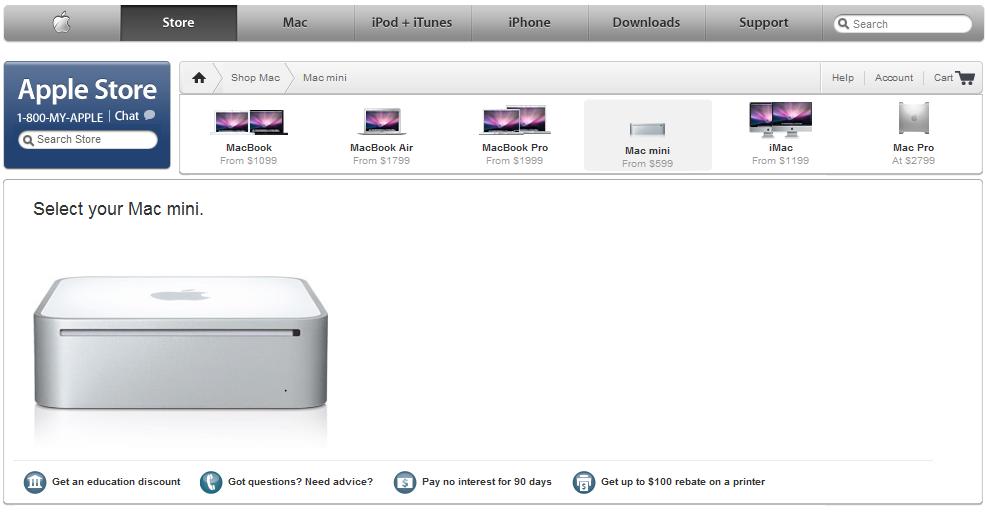Open the Help link
This screenshot has height=512, width=987.
point(843,77)
